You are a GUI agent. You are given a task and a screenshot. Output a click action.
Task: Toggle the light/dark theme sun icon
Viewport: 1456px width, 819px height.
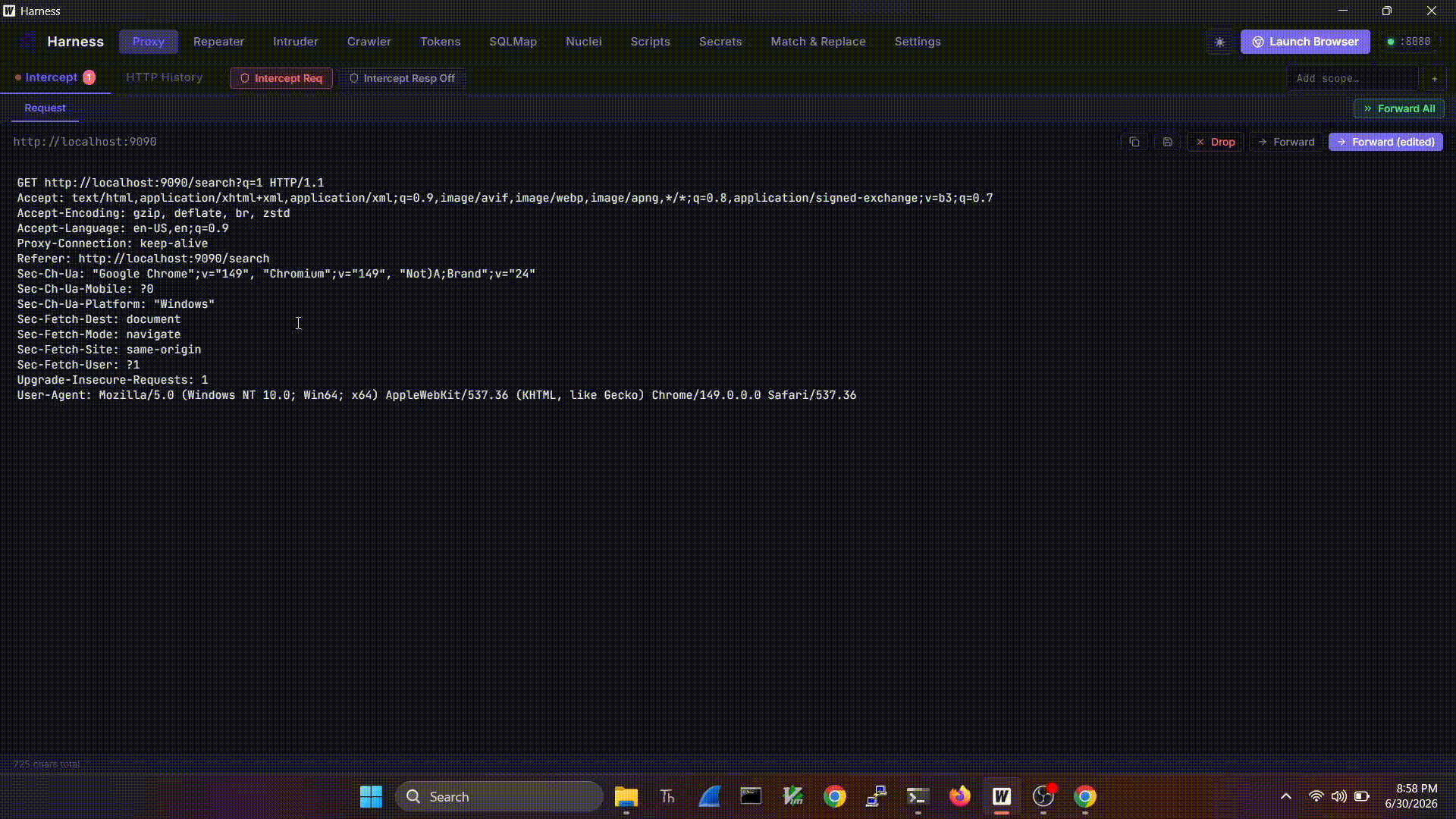(1219, 42)
